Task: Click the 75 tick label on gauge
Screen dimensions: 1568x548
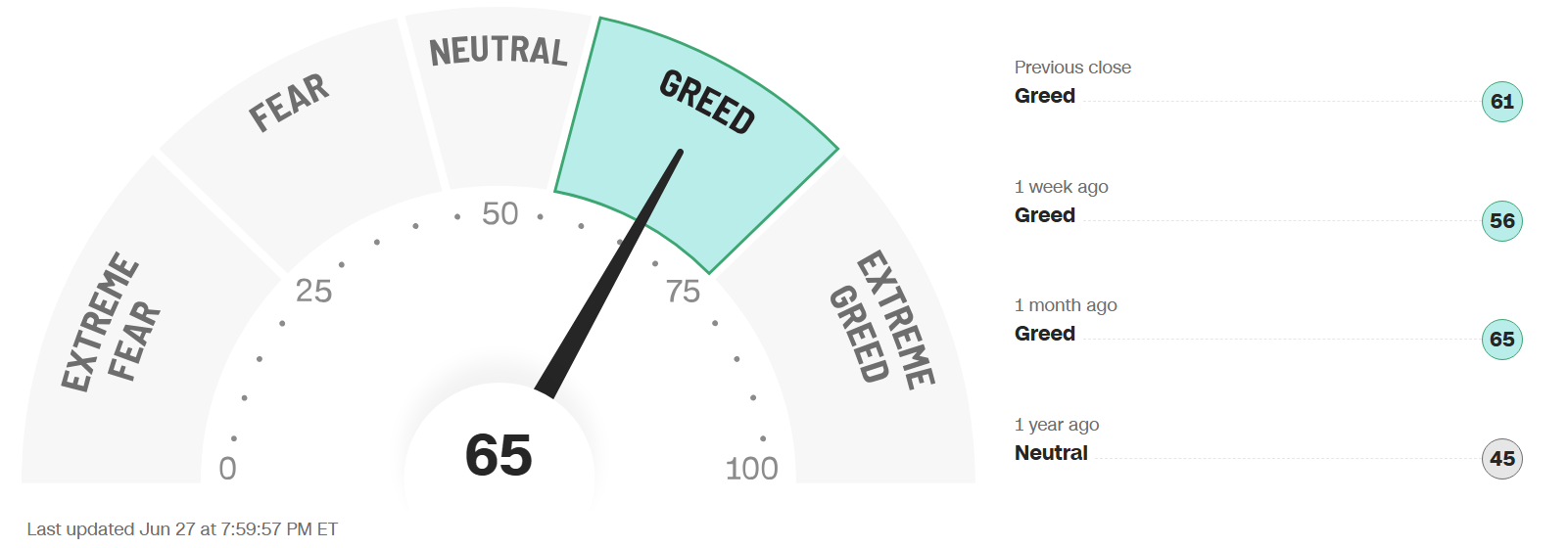Action: [683, 292]
